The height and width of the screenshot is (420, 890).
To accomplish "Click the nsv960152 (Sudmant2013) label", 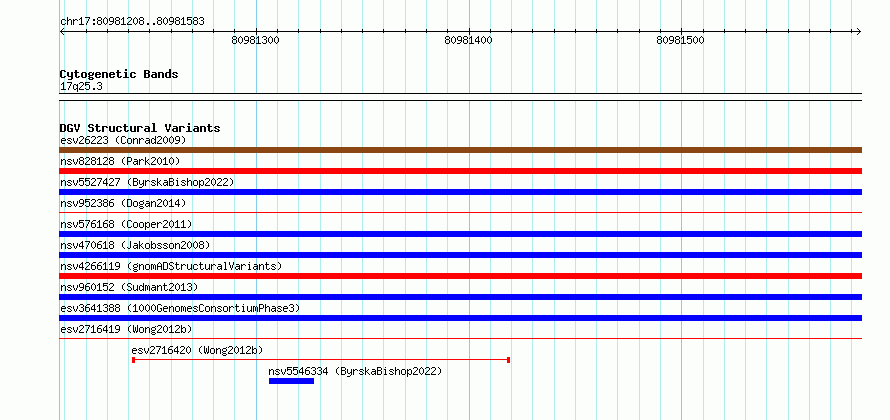I will [129, 287].
